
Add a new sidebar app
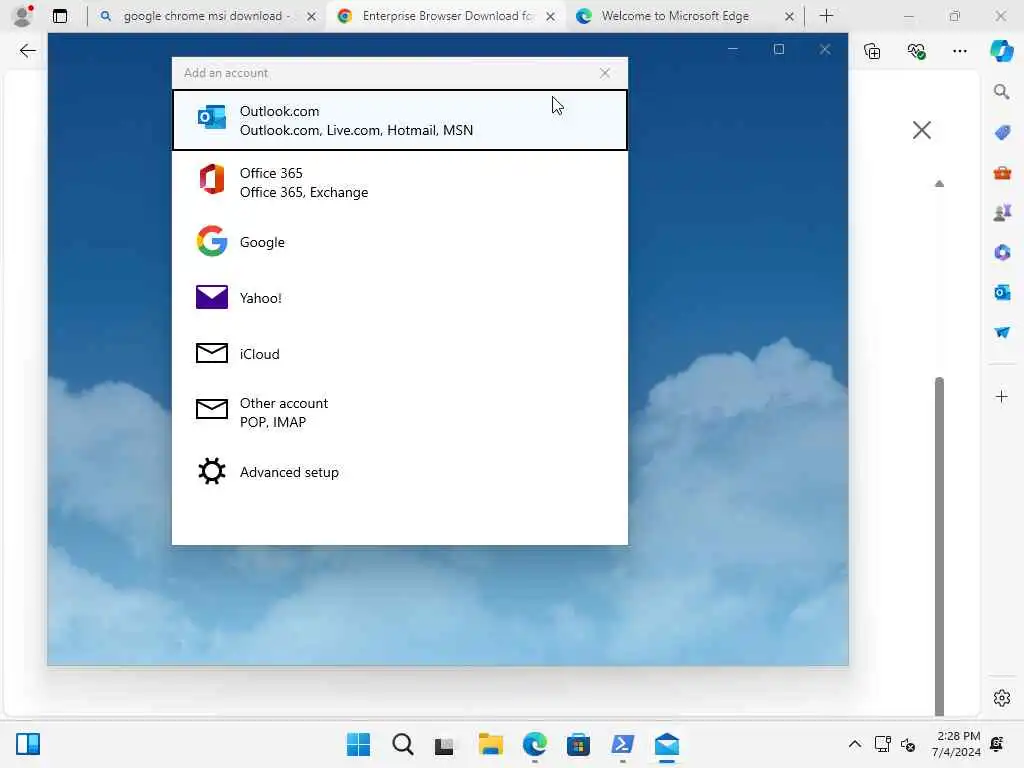(x=1002, y=396)
